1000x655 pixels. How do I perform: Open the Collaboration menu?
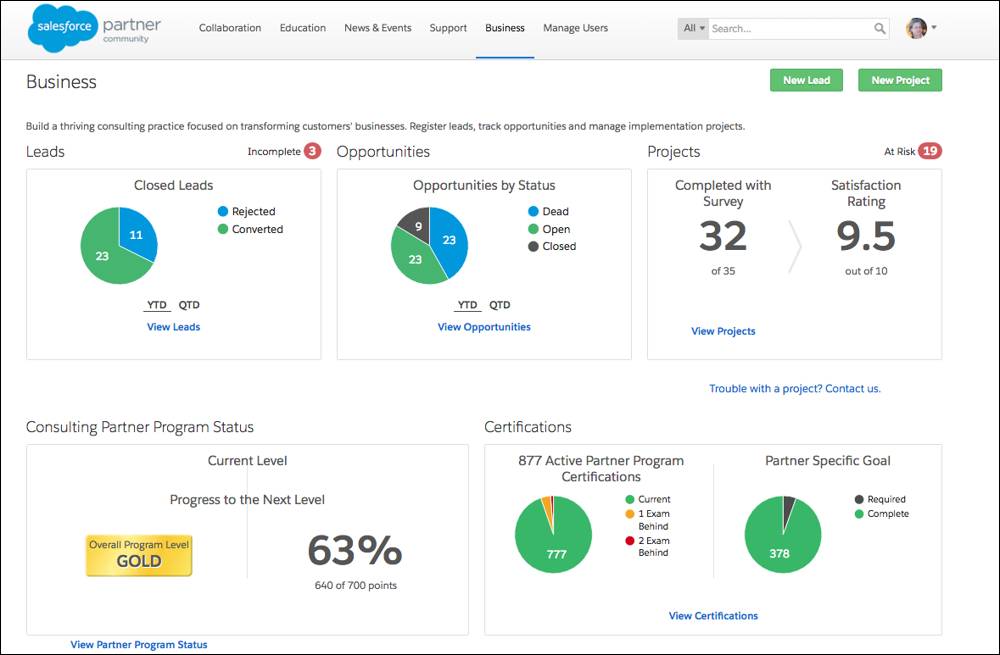pyautogui.click(x=230, y=28)
